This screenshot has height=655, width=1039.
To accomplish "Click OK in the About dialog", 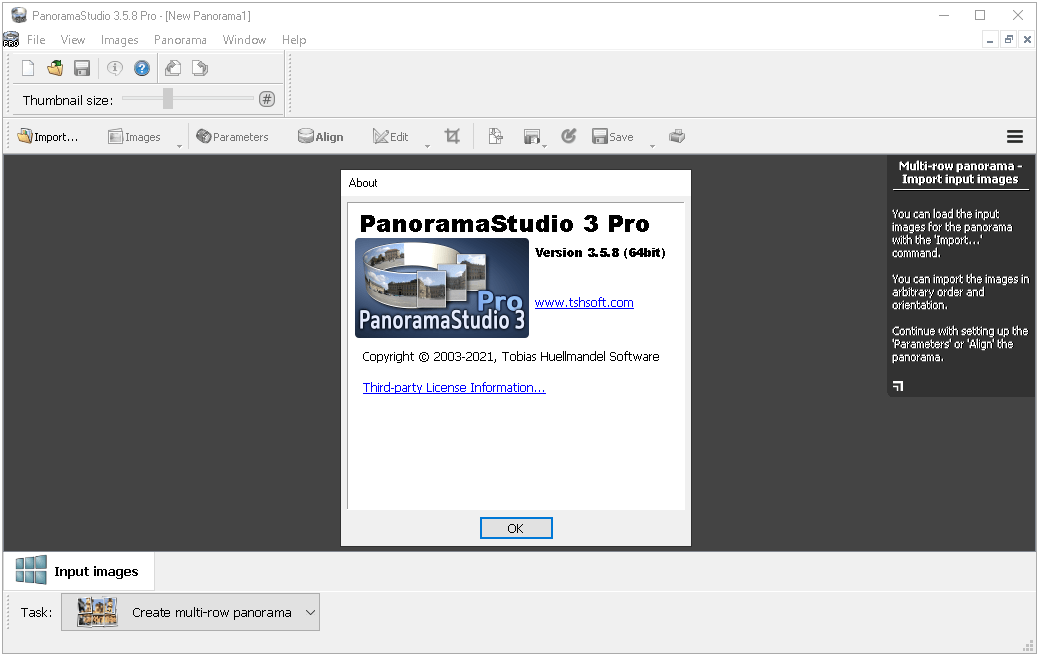I will [516, 528].
